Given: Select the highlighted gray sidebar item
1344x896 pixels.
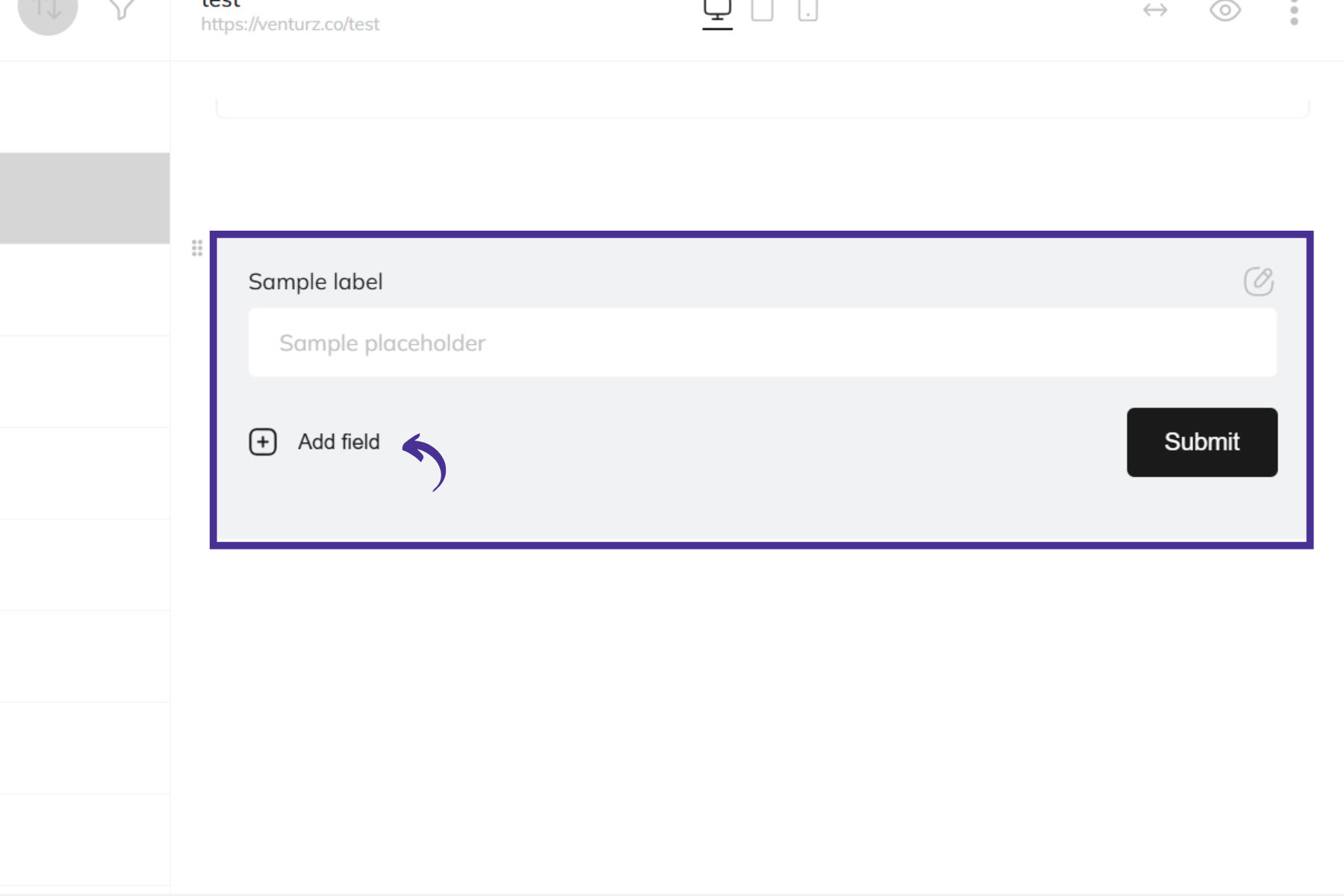Looking at the screenshot, I should tap(84, 198).
